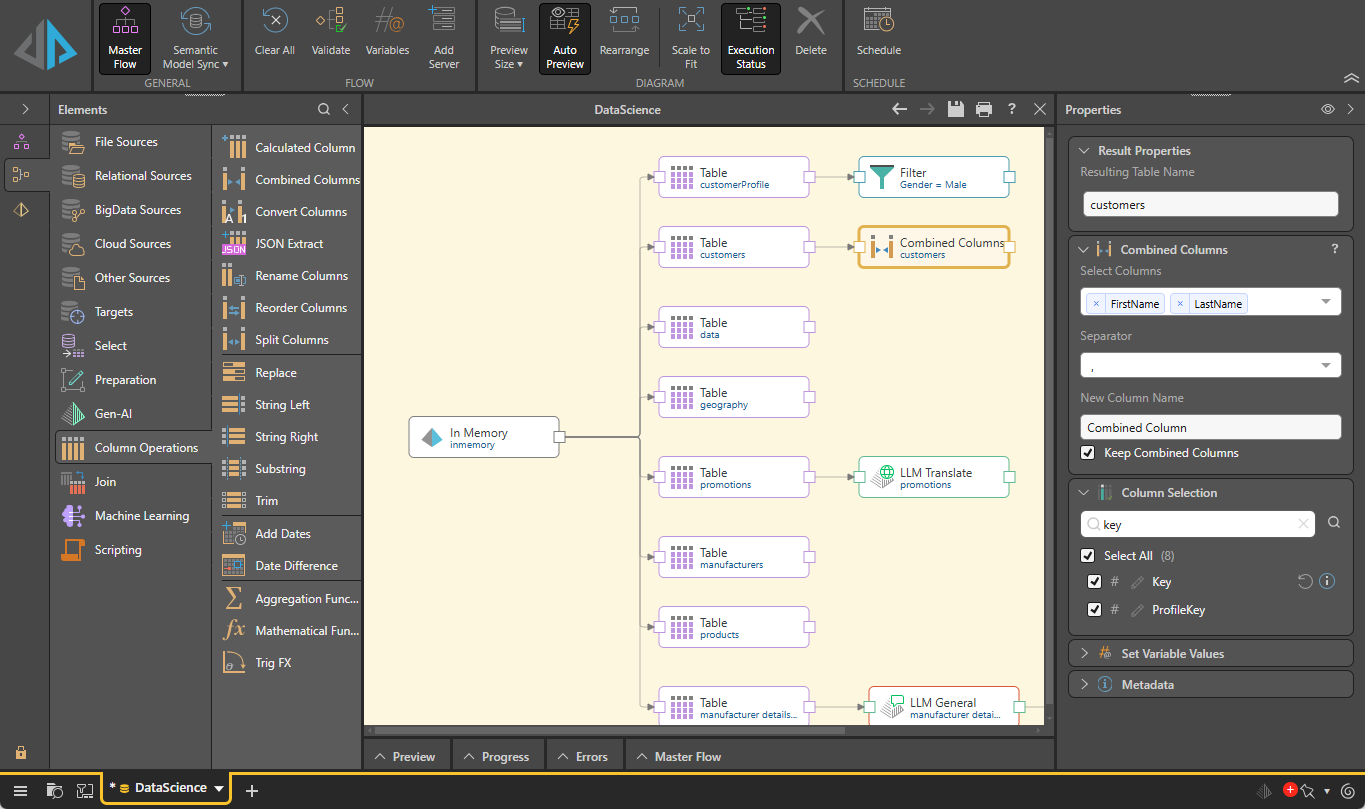This screenshot has height=809, width=1365.
Task: Open help with the question mark icon
Action: pos(1012,109)
